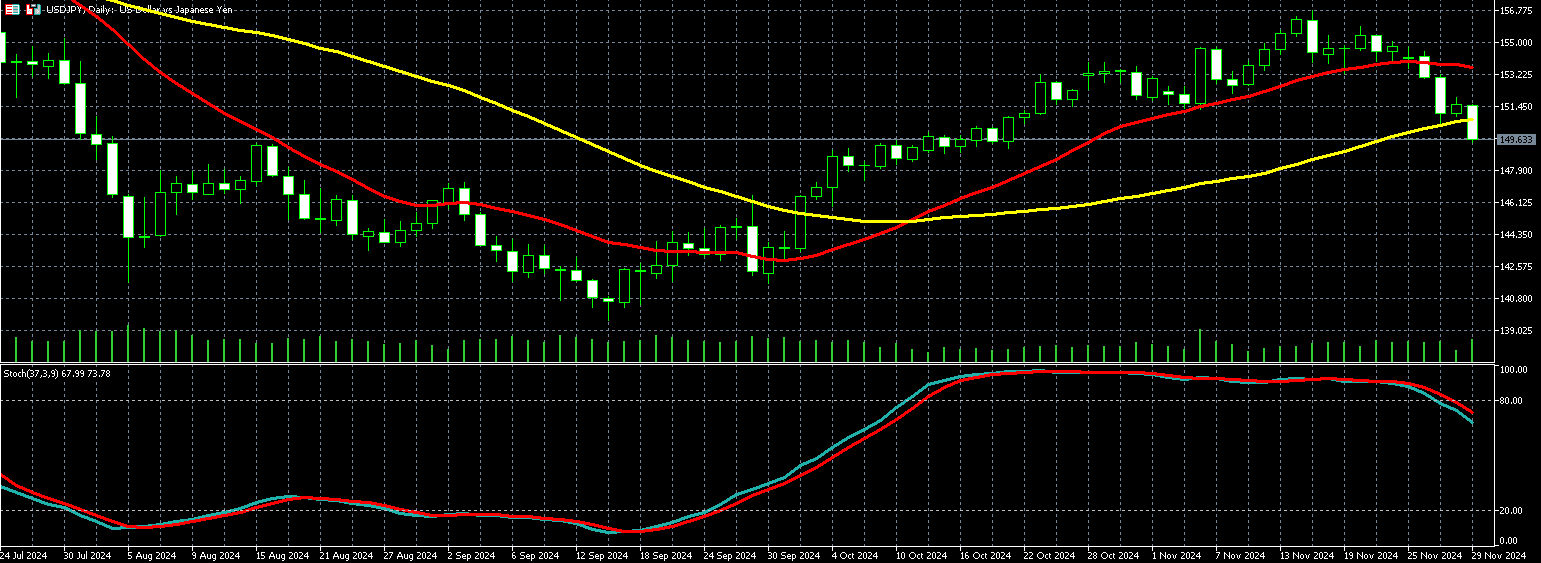This screenshot has width=1541, height=563.
Task: Select the Stoch(37,3,9) indicator label
Action: coord(57,373)
